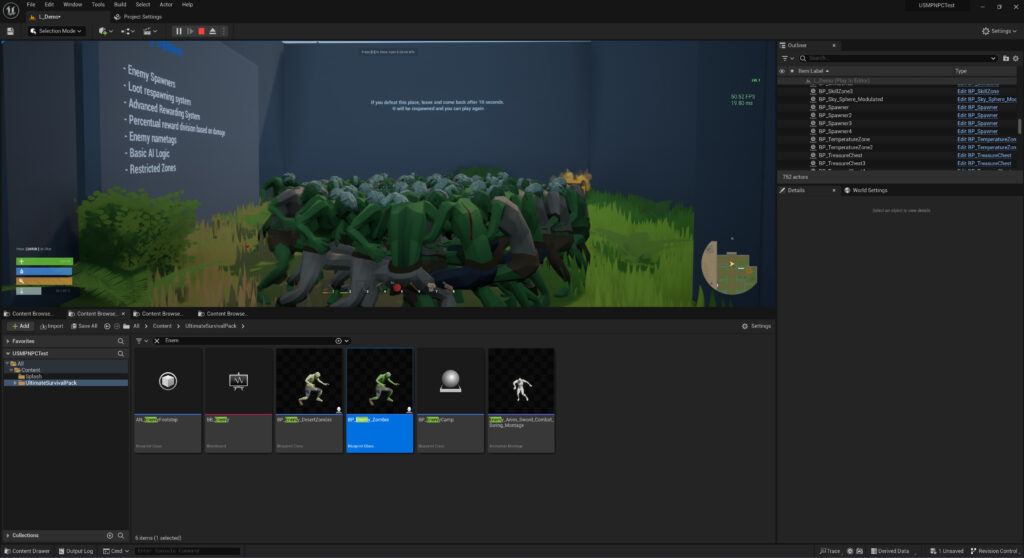
Task: Search the Favorites section using its magnifier icon
Action: tap(122, 341)
